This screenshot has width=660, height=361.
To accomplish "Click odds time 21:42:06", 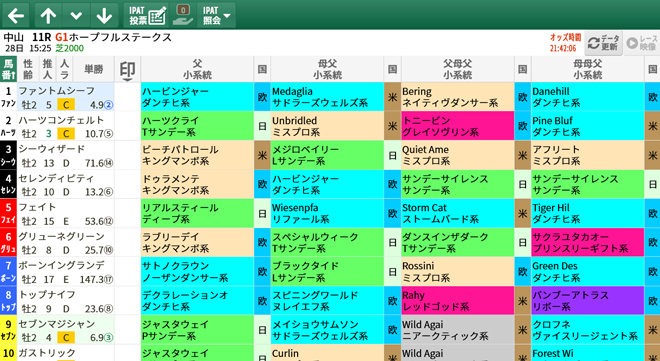I will pyautogui.click(x=563, y=48).
